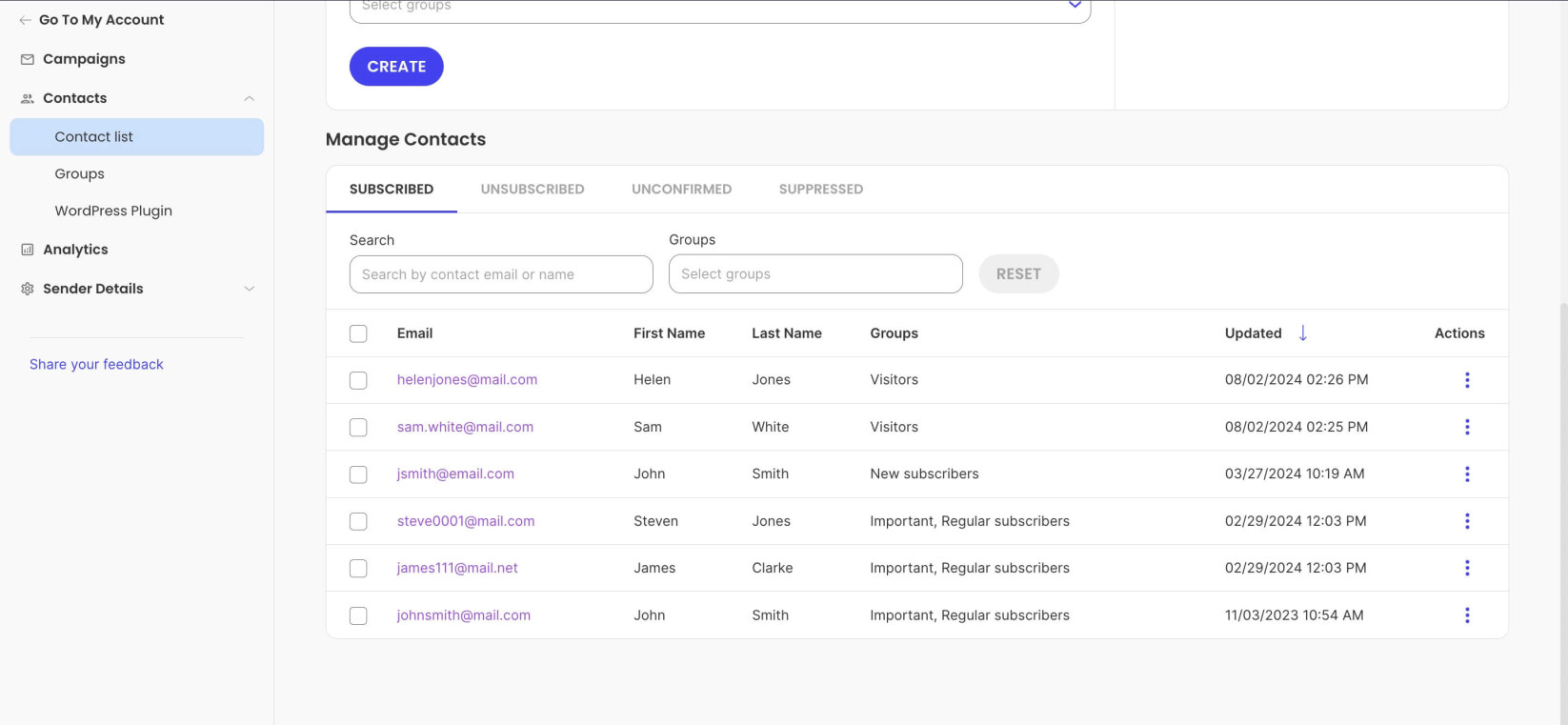Click the 08/02/2024 02:26 PM date cell
Viewport: 1568px width, 725px height.
(x=1297, y=379)
